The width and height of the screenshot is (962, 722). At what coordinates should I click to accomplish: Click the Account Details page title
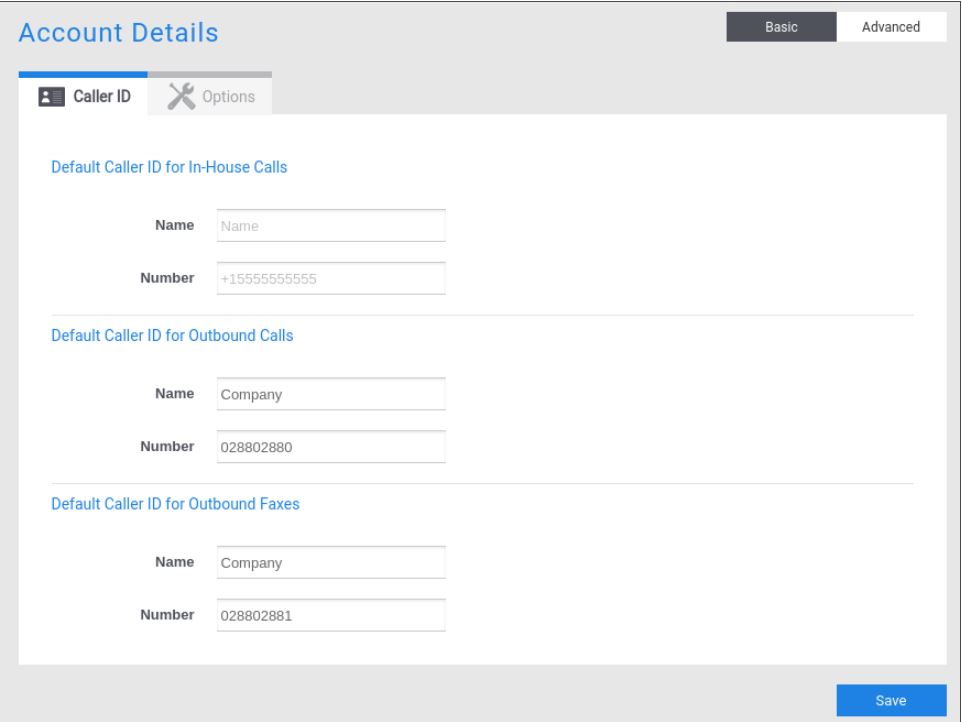point(119,33)
